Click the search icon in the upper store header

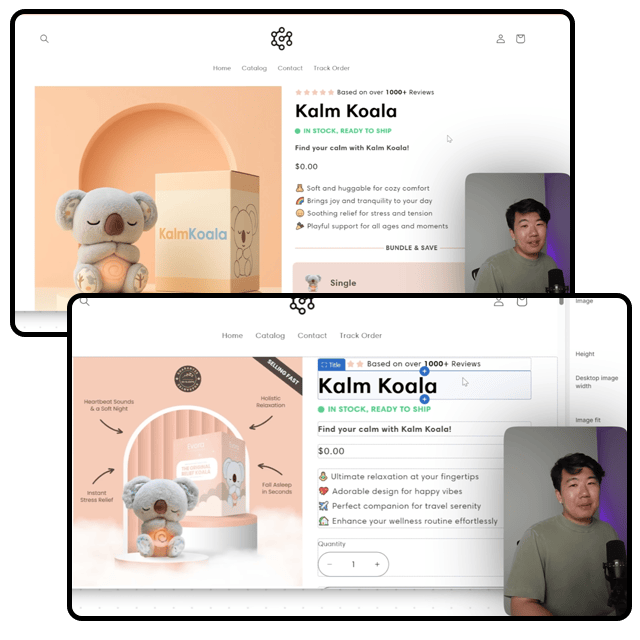point(44,39)
